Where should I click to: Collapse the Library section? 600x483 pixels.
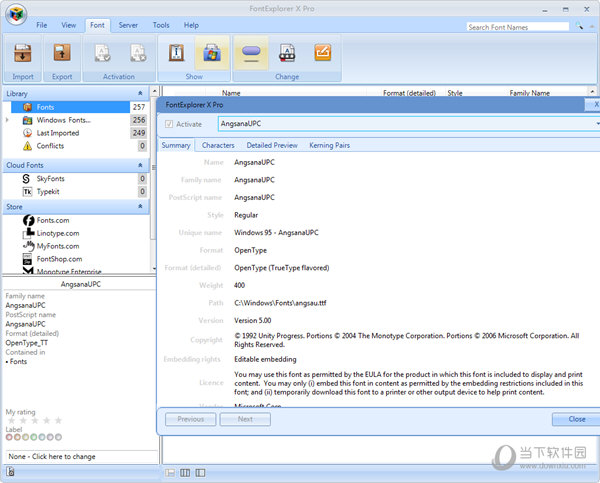click(x=140, y=93)
